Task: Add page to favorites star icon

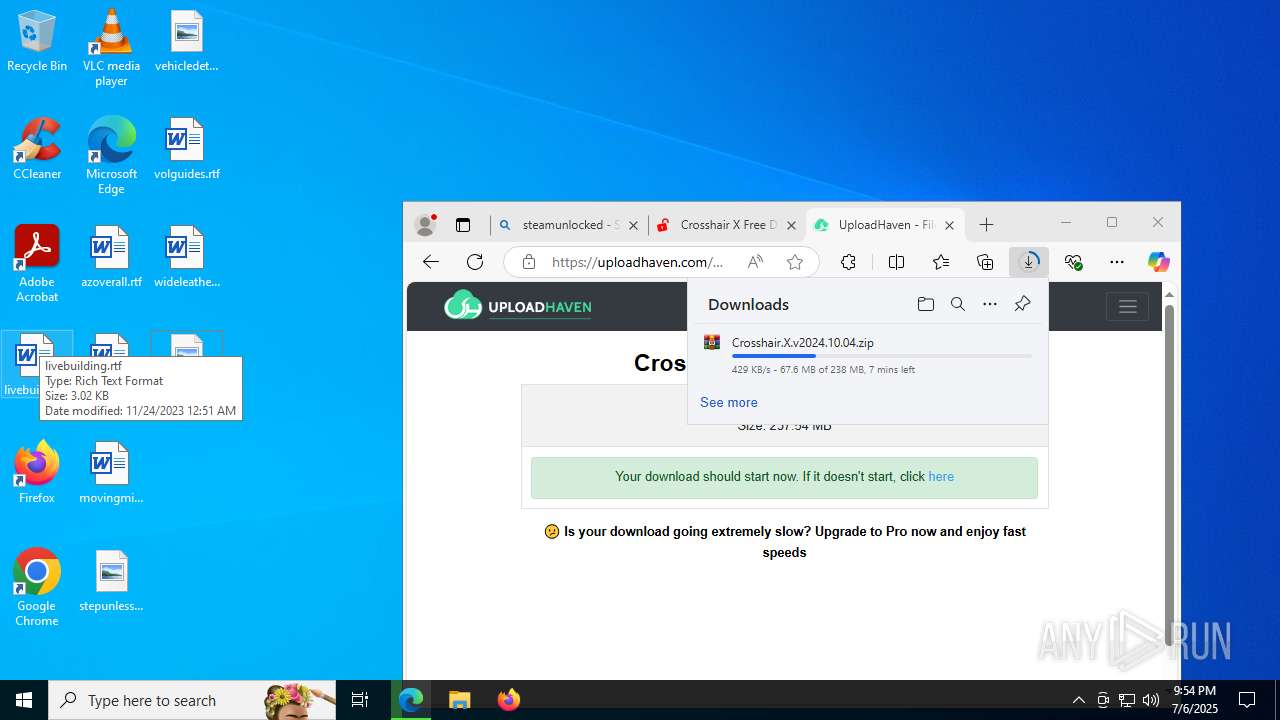Action: coord(795,262)
